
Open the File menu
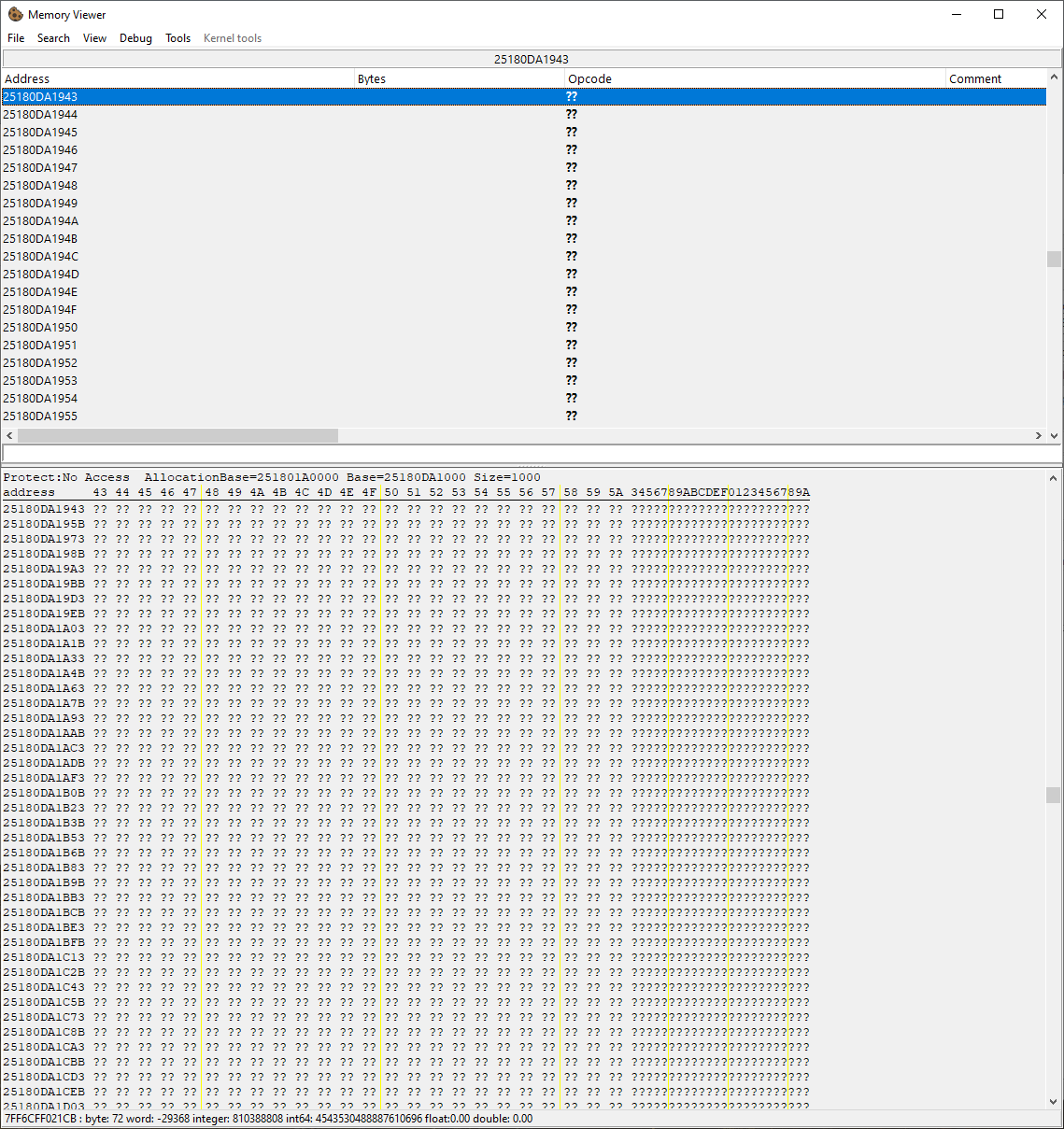pyautogui.click(x=15, y=38)
